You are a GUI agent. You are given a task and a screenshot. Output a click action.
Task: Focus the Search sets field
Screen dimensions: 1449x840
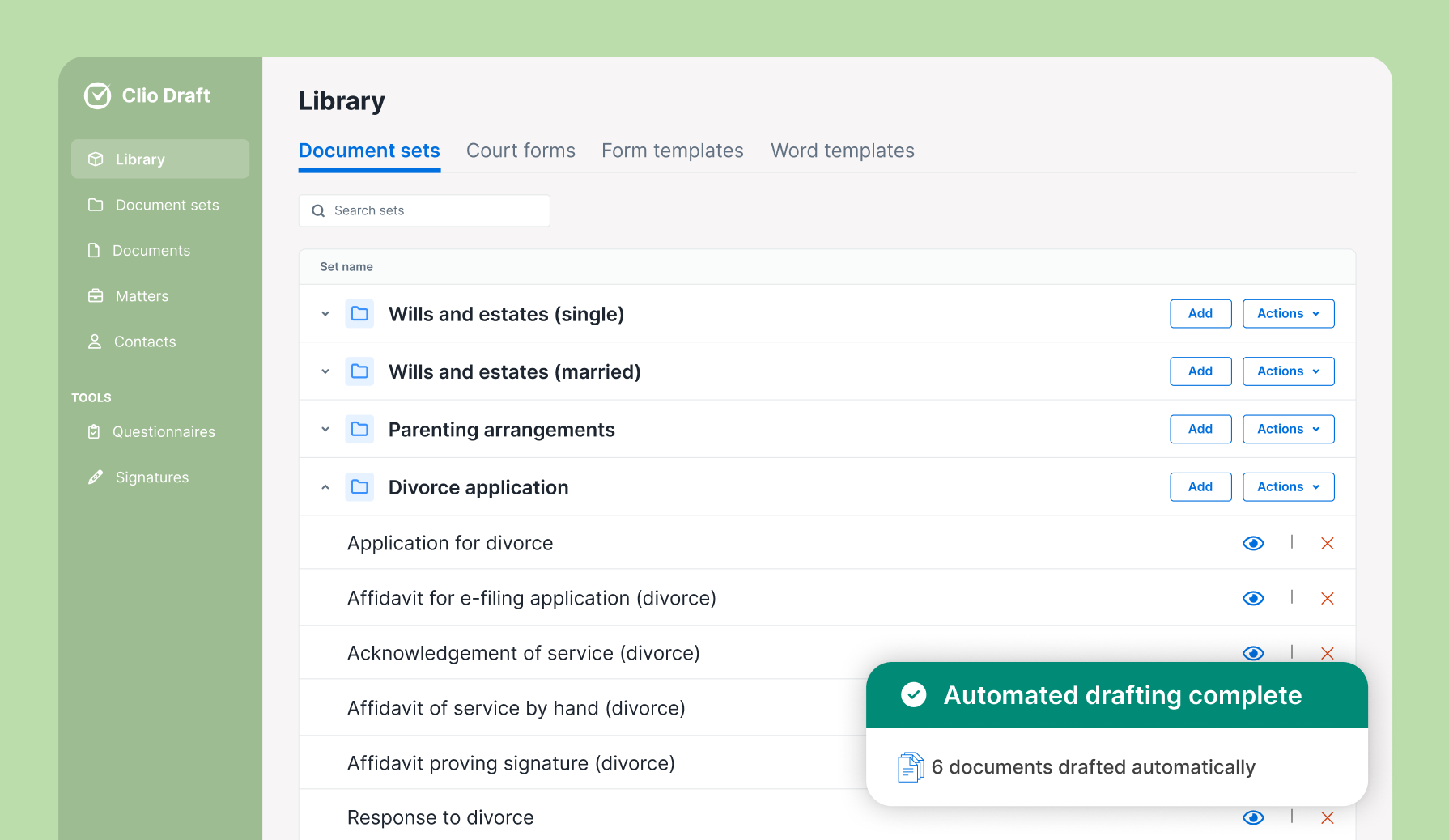(424, 210)
